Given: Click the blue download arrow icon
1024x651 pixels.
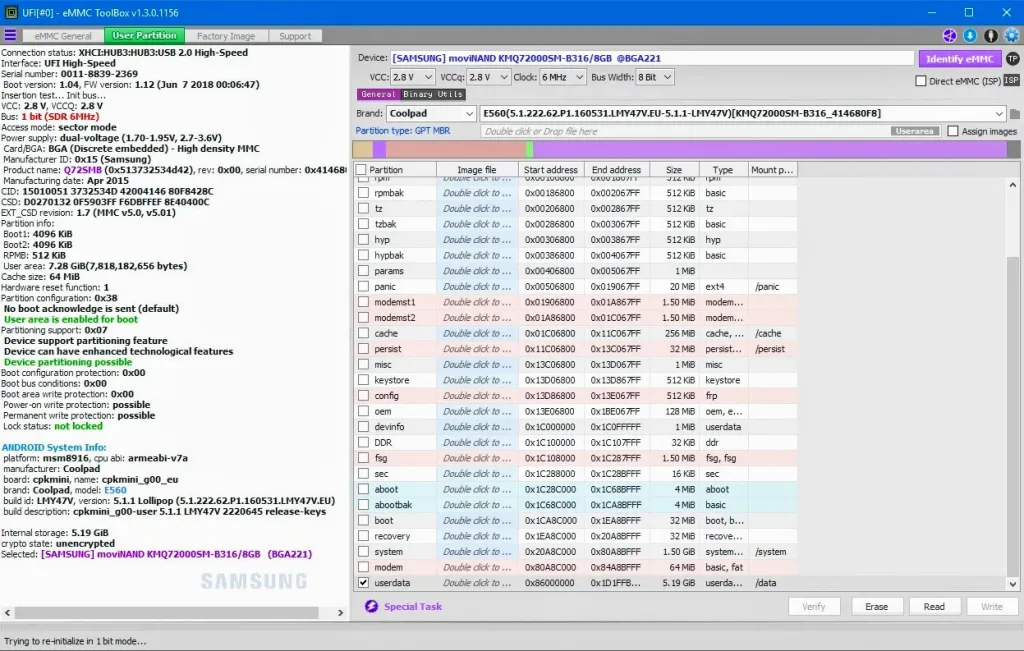Looking at the screenshot, I should (x=970, y=36).
